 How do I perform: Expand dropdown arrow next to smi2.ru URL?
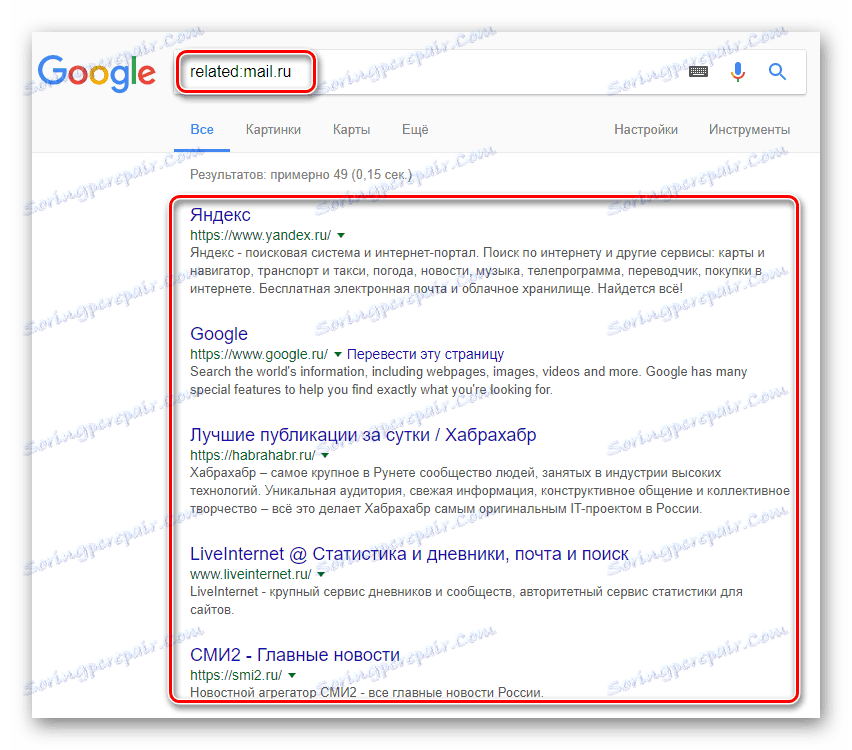point(292,676)
